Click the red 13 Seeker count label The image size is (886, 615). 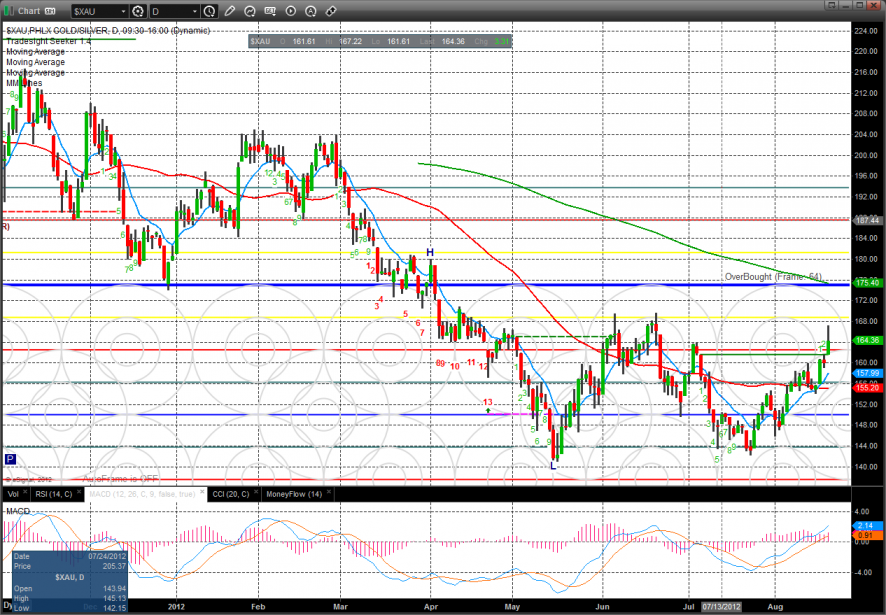pos(488,402)
